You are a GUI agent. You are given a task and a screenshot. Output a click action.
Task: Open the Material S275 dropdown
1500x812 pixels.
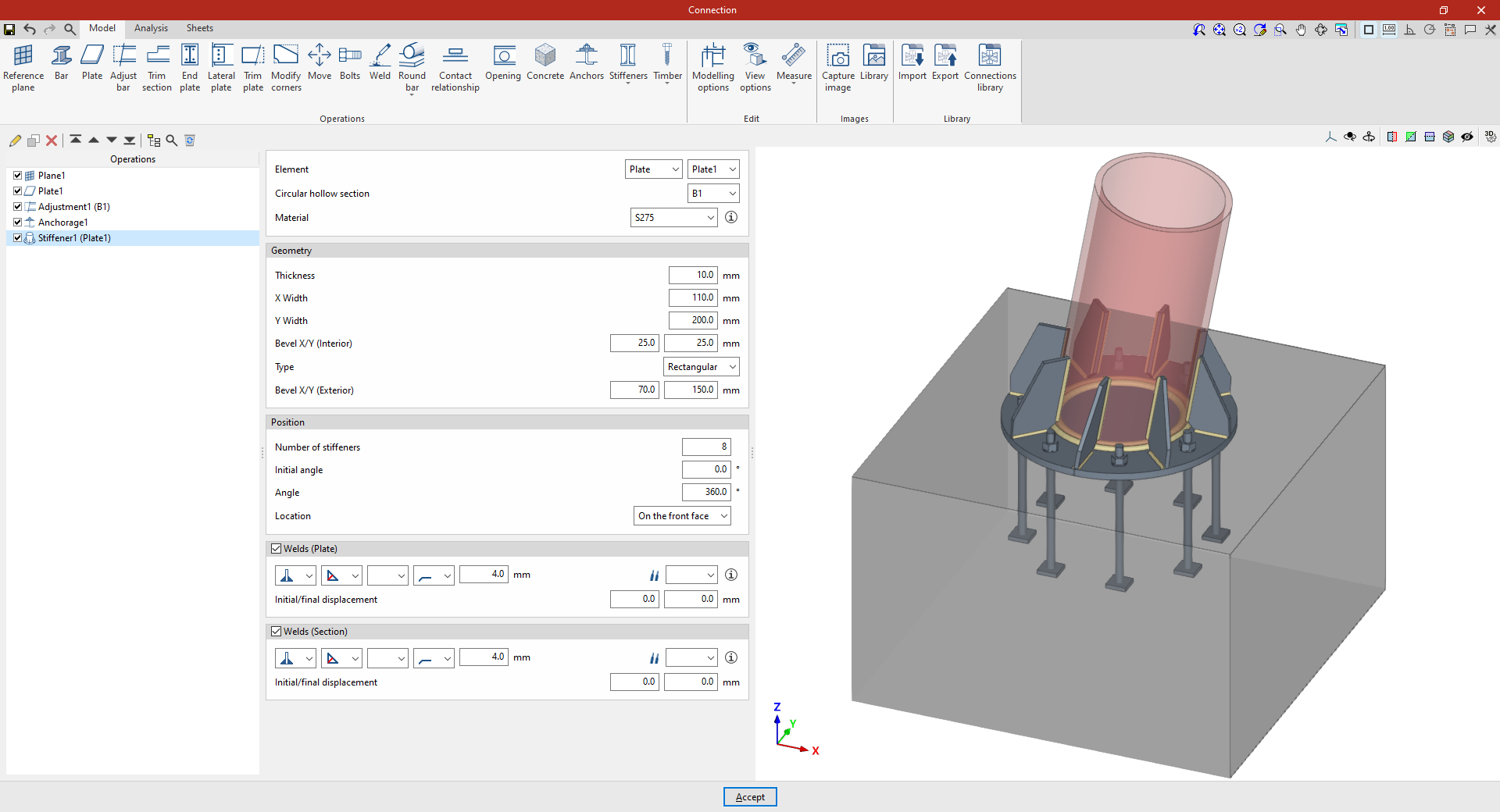coord(673,218)
